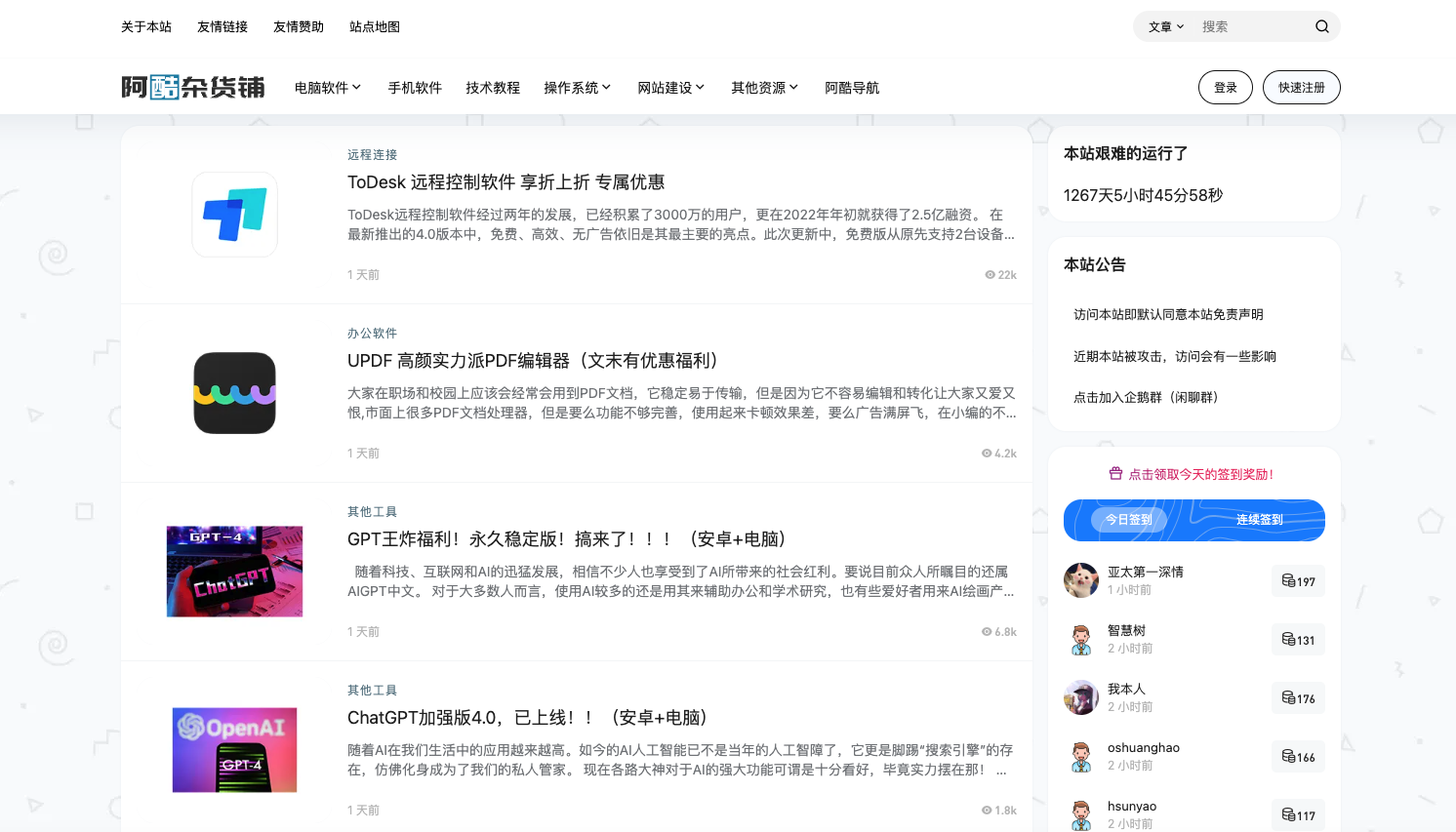Open the GPT-4 ChatGPT article thumbnail

(x=234, y=572)
